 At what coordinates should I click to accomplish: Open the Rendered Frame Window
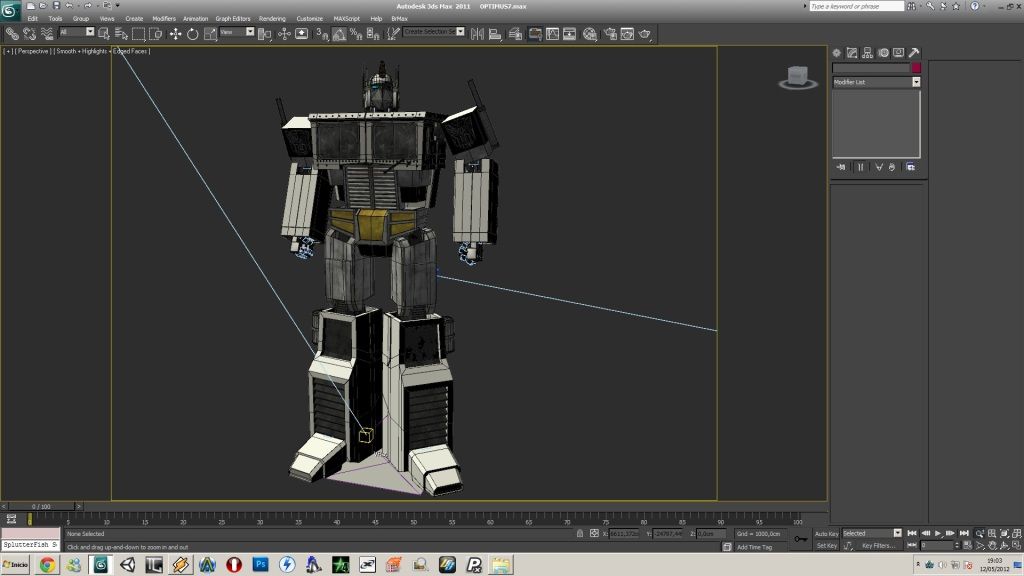point(627,34)
